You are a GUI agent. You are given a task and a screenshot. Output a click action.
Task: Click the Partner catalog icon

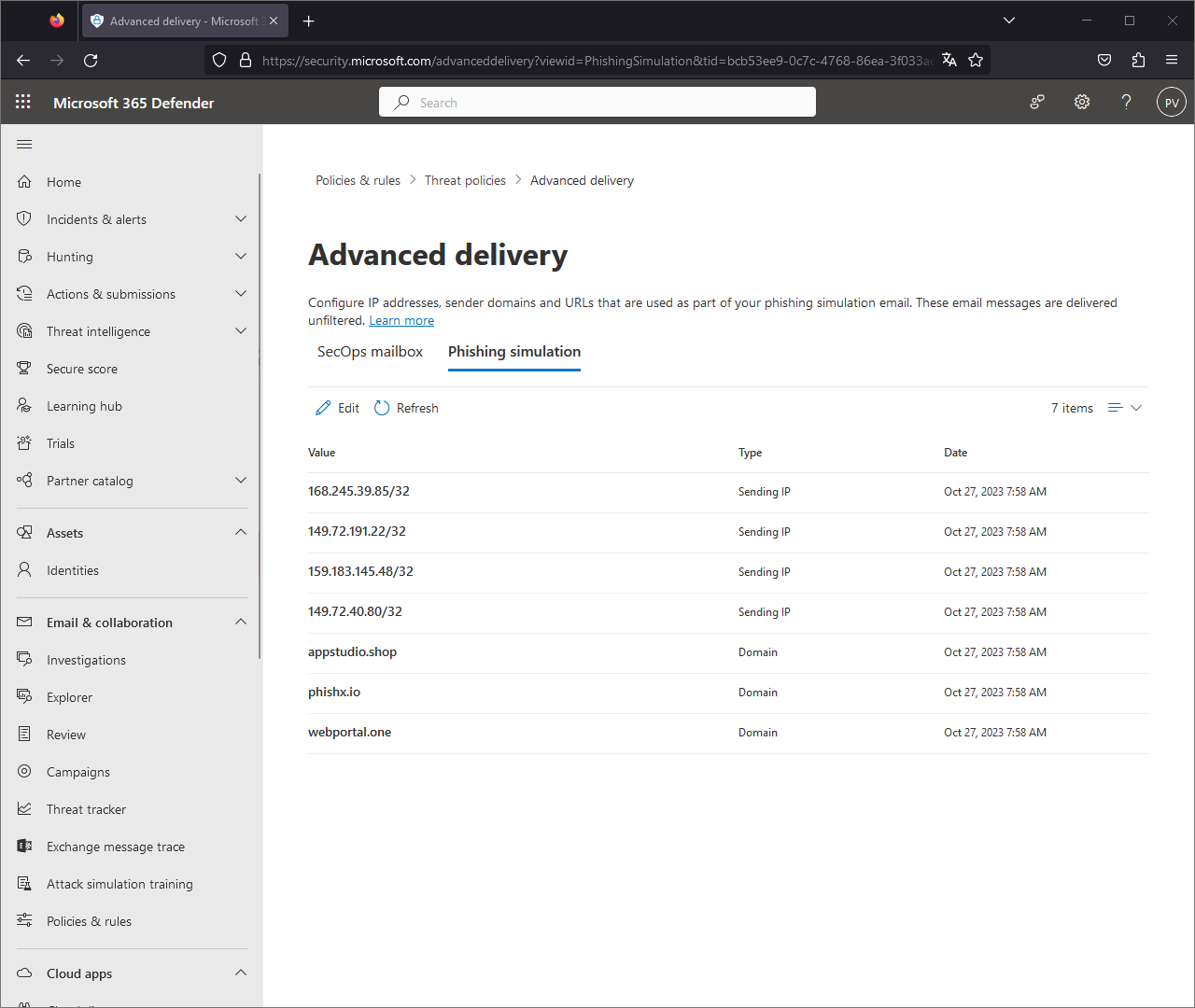pyautogui.click(x=24, y=481)
